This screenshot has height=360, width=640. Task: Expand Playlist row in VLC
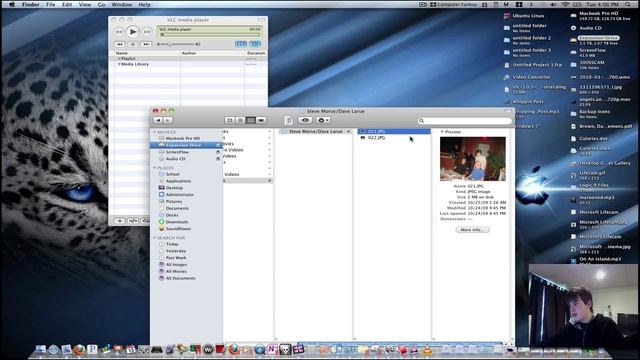(119, 58)
